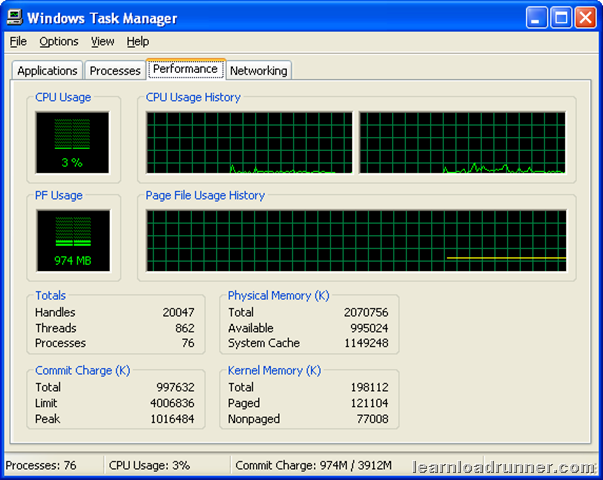Viewport: 603px width, 480px height.
Task: Maximize the Task Manager window
Action: pos(561,18)
